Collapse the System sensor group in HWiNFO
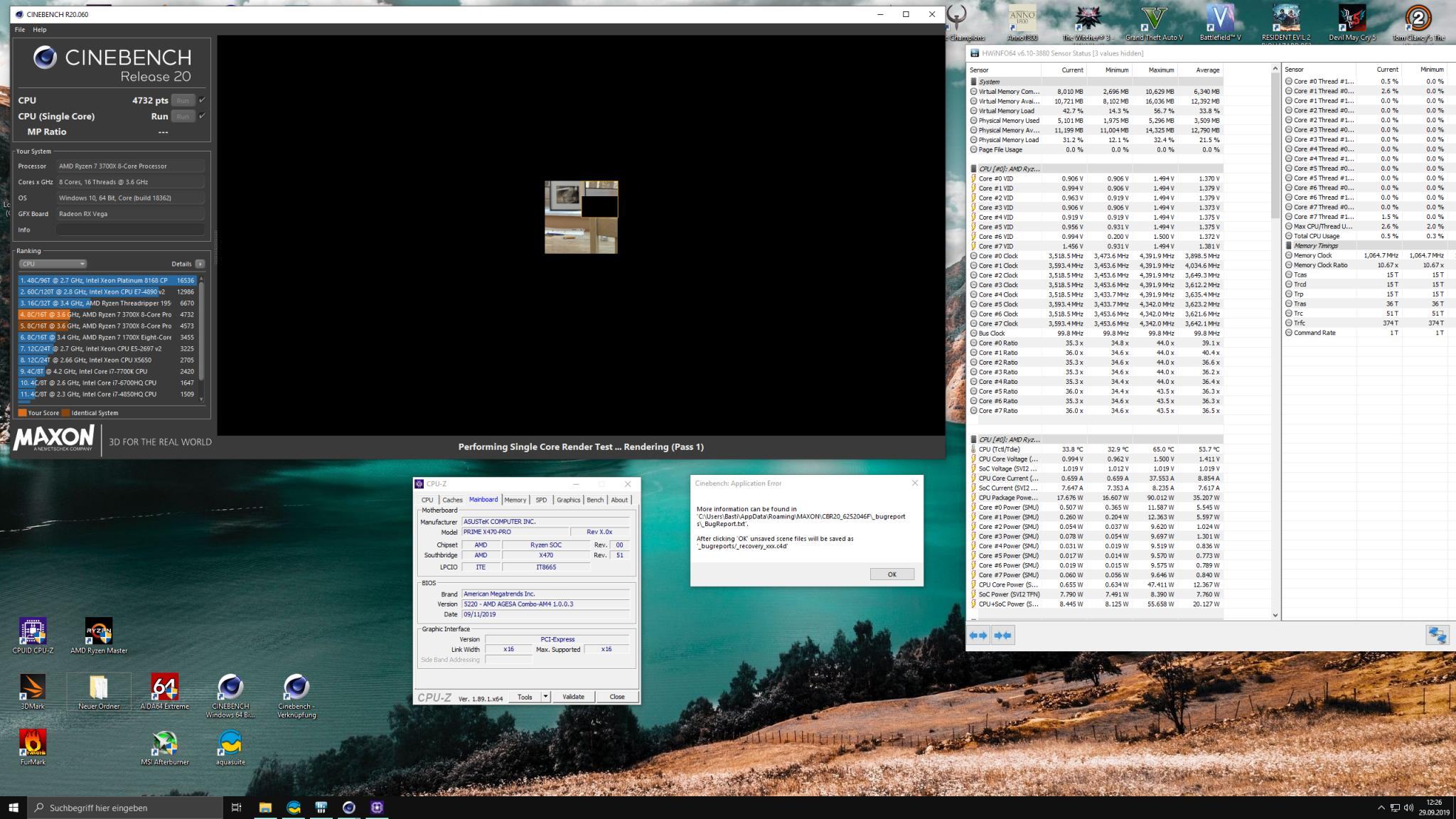1456x819 pixels. pos(974,82)
